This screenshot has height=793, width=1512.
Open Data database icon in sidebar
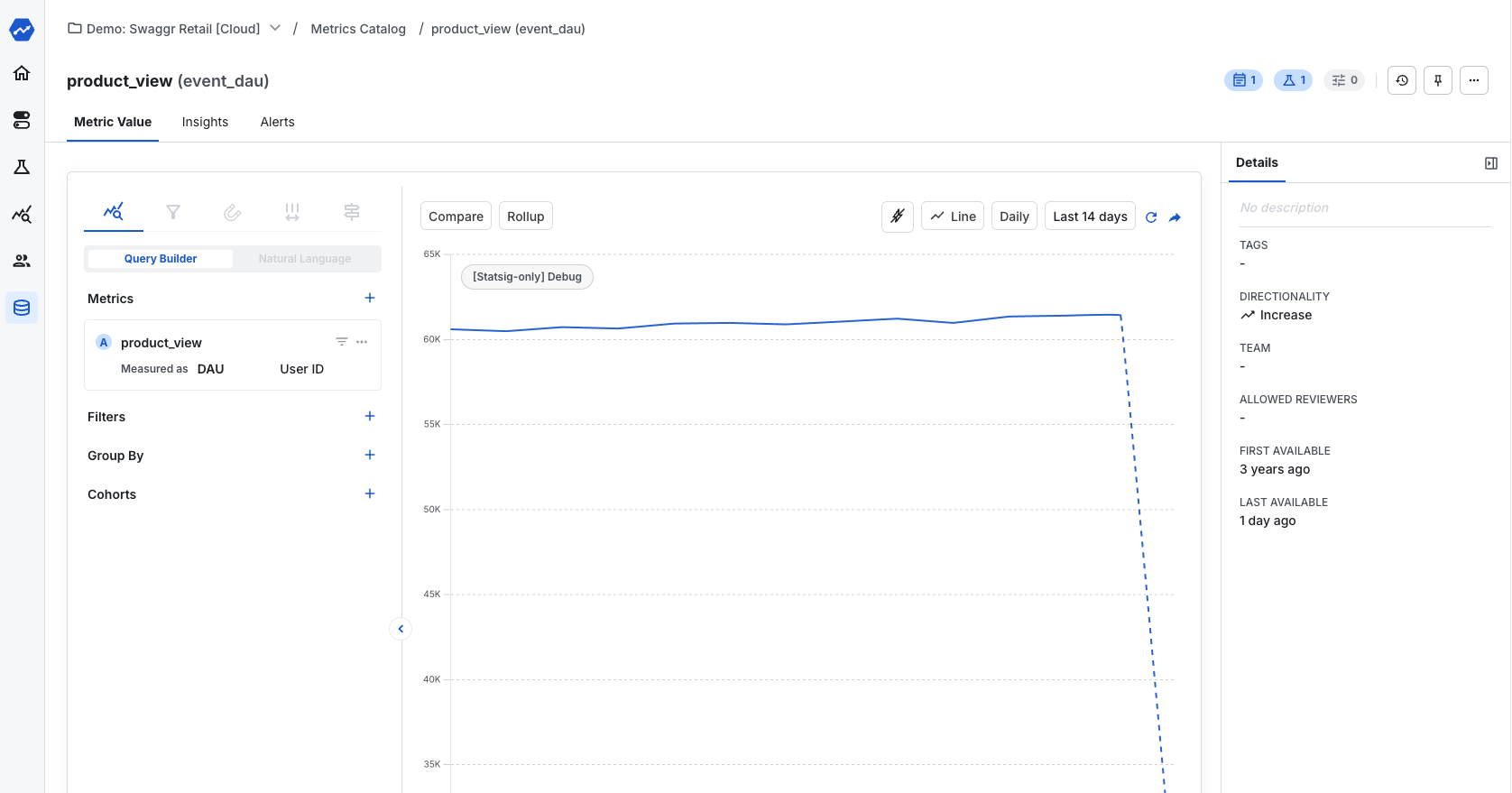22,308
